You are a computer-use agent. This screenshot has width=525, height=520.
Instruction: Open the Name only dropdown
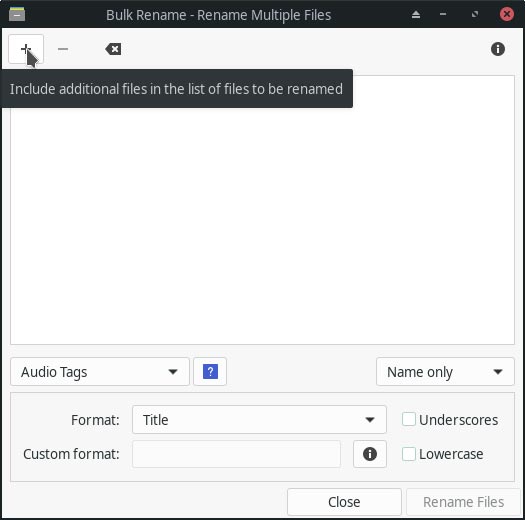[445, 371]
